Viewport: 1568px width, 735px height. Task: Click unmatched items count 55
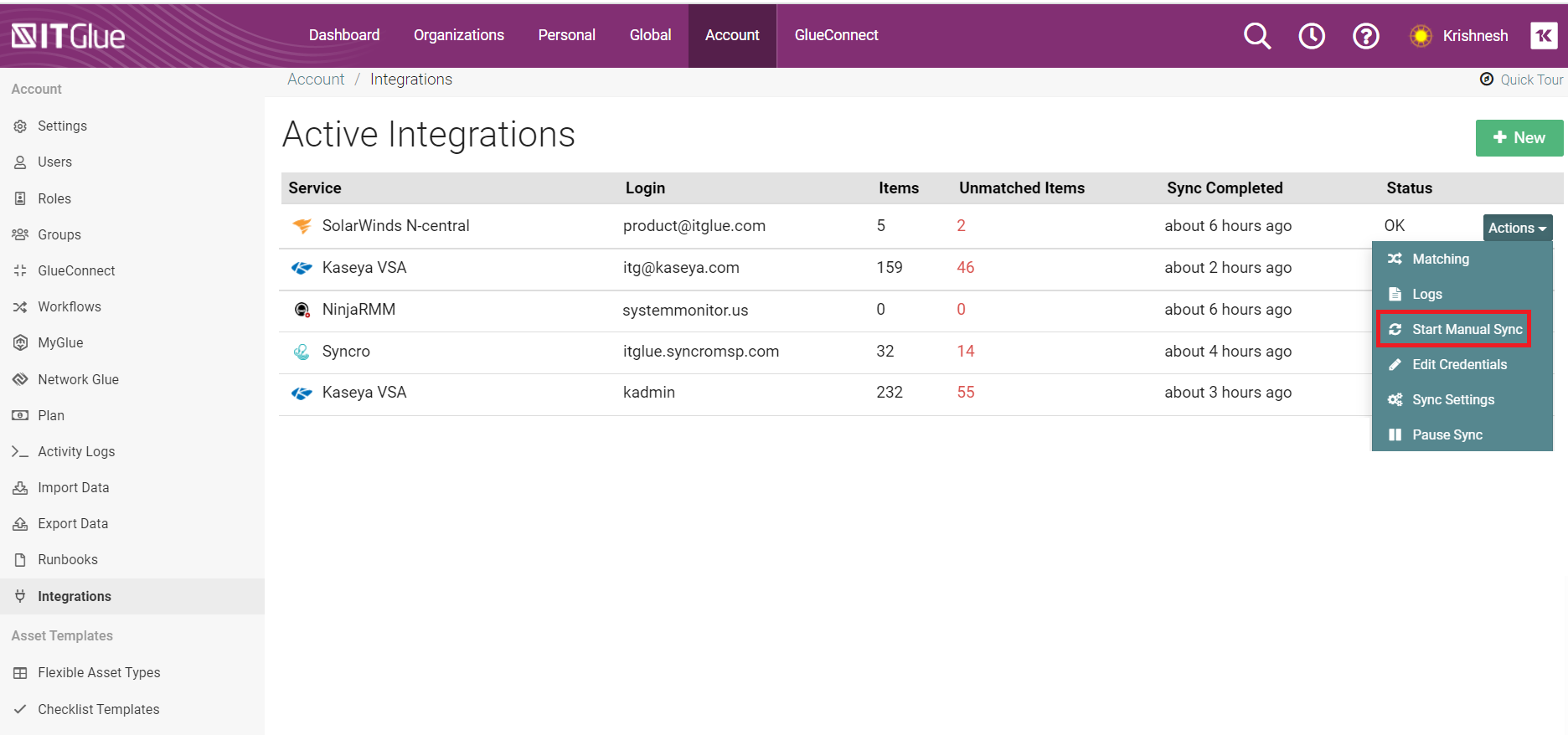pos(966,393)
